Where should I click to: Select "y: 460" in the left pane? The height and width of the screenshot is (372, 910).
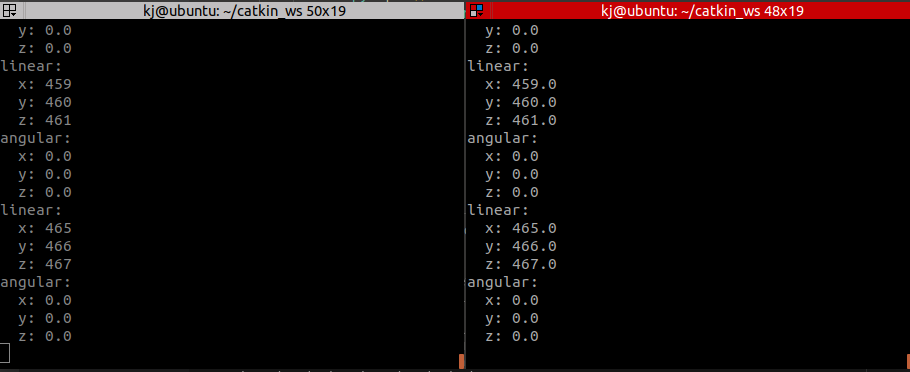[x=45, y=102]
